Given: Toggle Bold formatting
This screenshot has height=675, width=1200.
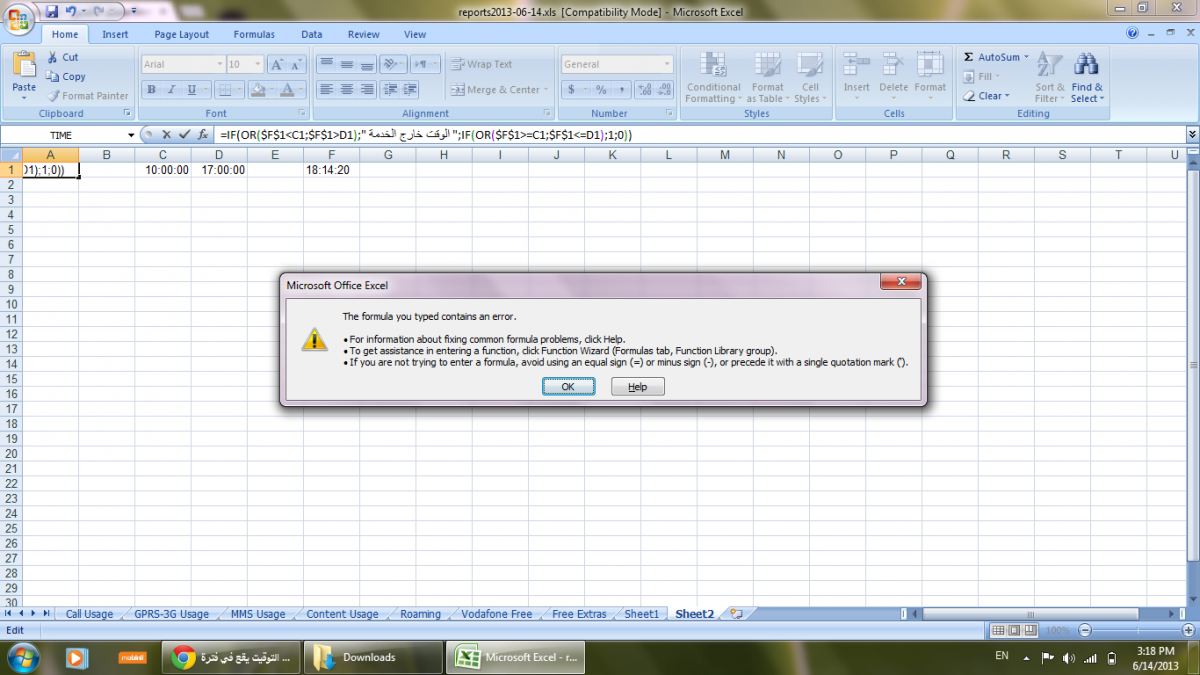Looking at the screenshot, I should (x=152, y=90).
